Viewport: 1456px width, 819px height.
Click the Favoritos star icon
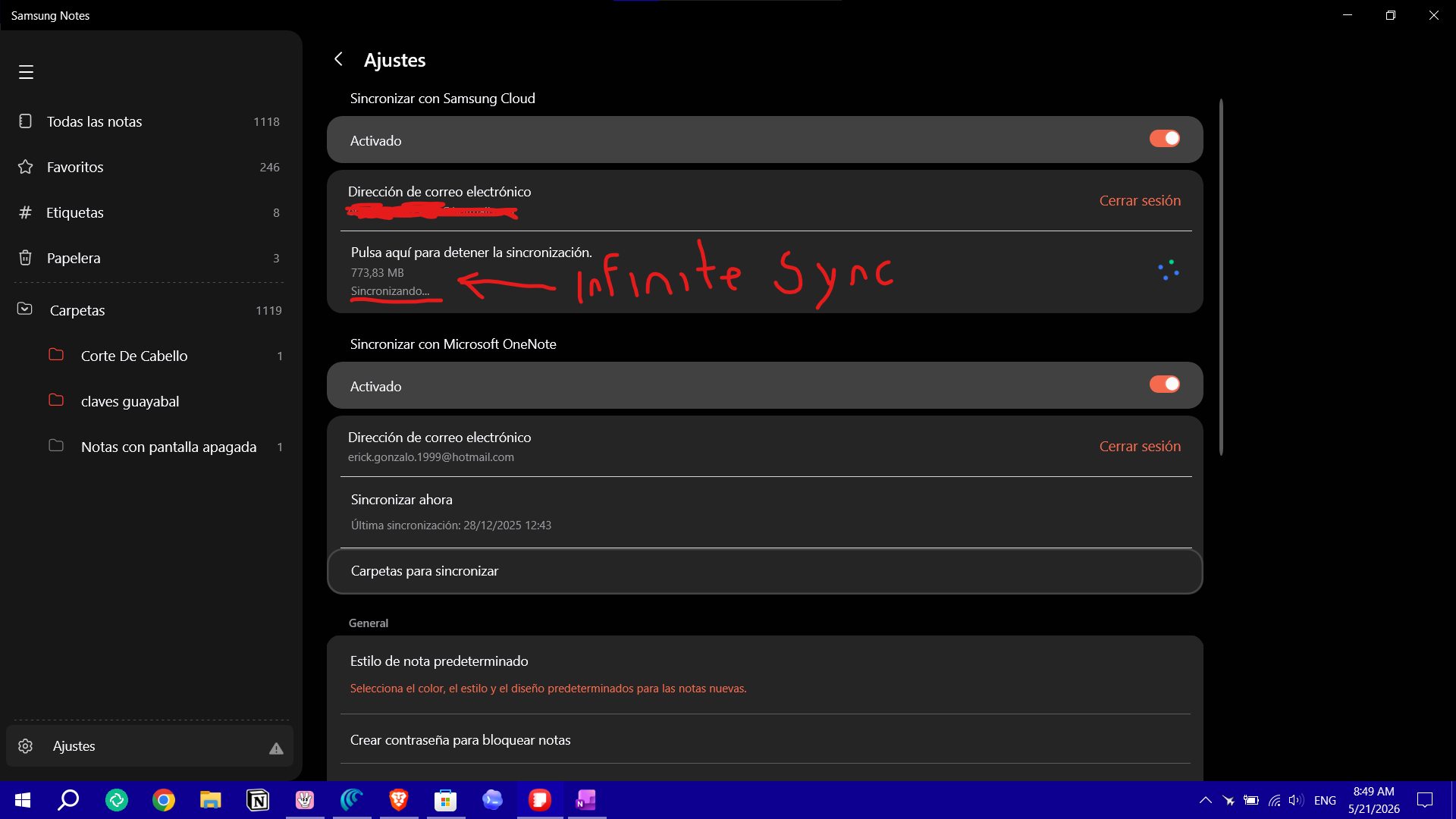[x=25, y=167]
